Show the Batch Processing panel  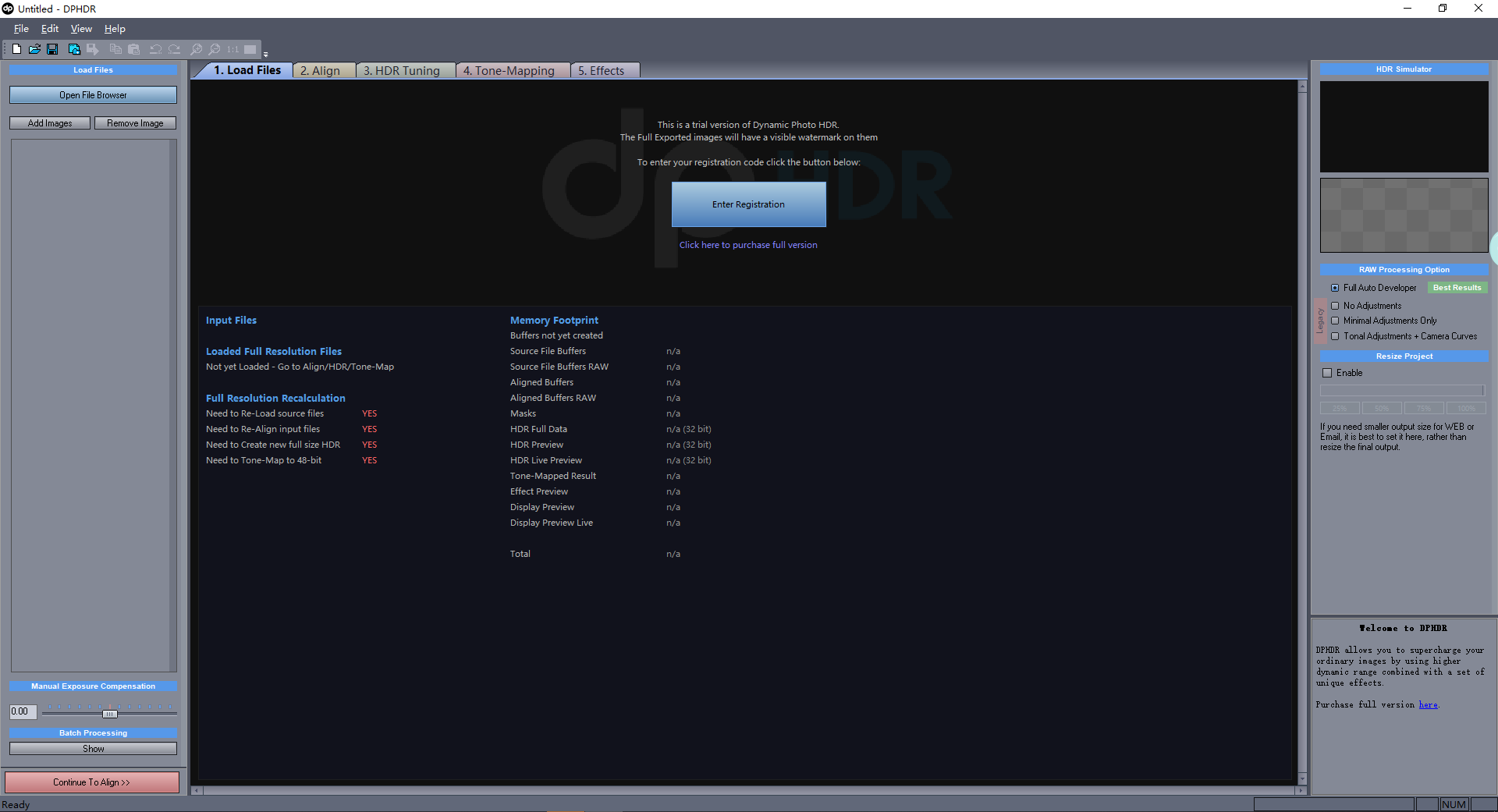[x=93, y=749]
